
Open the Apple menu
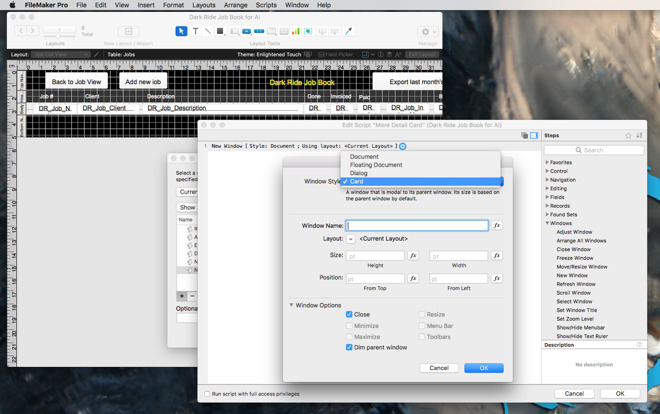click(12, 5)
